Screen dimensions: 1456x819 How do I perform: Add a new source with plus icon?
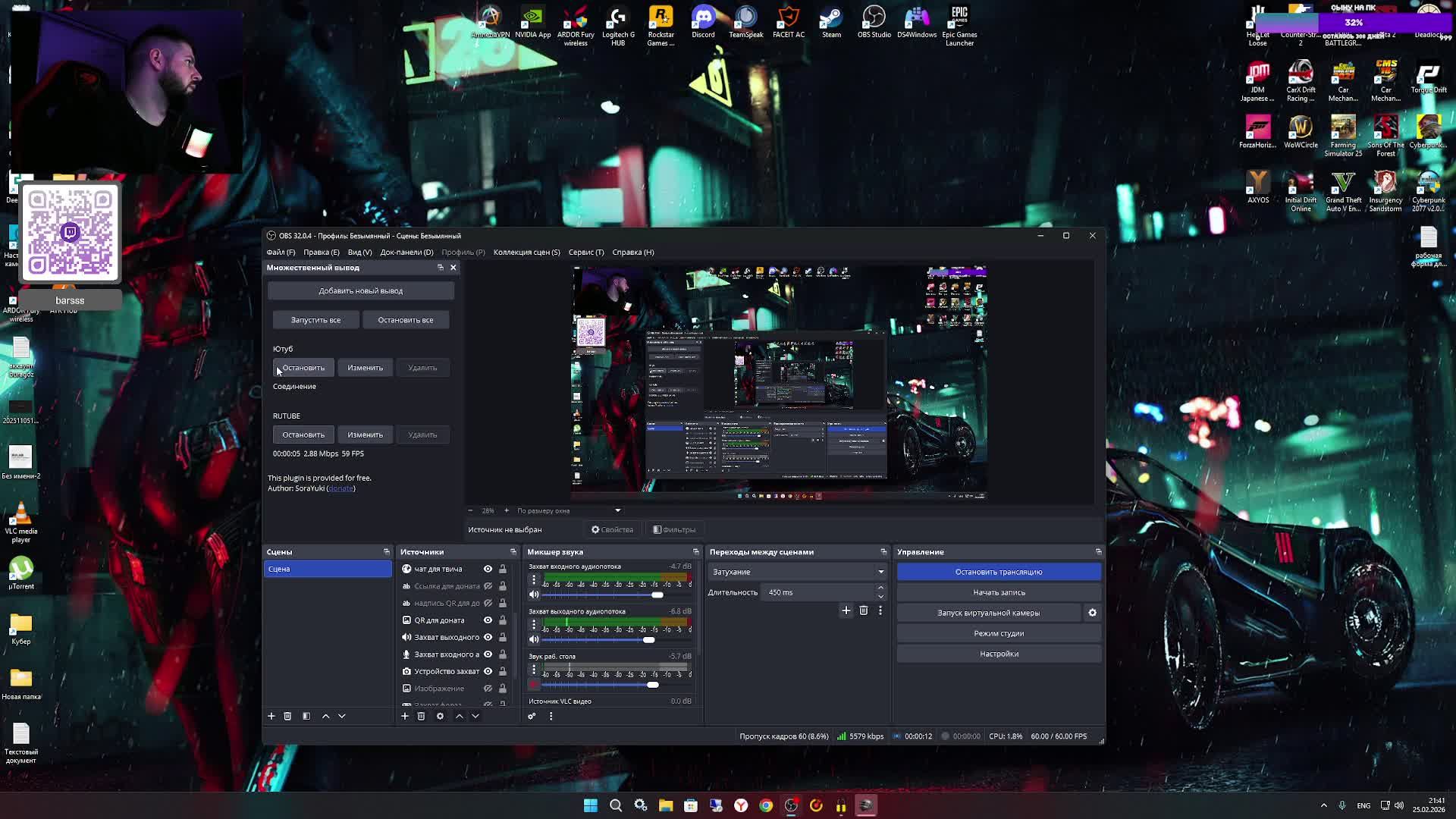pyautogui.click(x=405, y=716)
